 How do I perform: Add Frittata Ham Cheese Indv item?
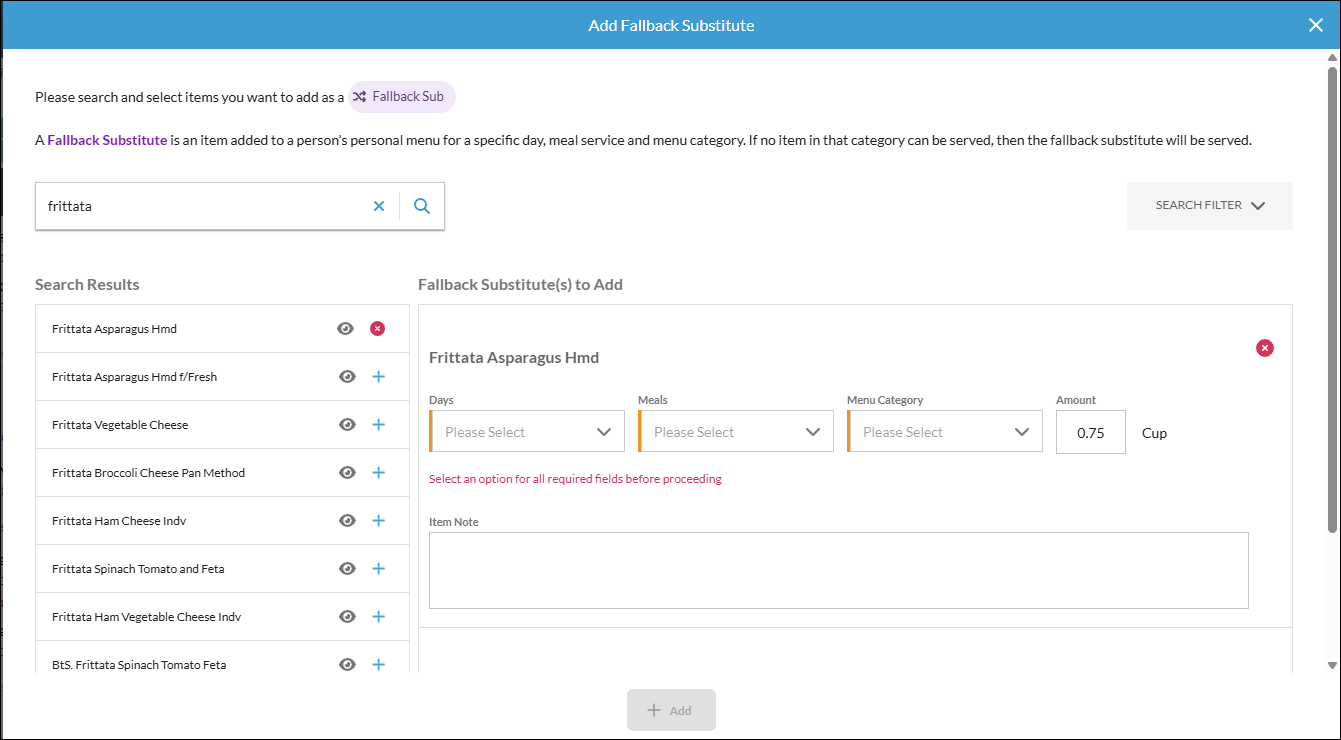379,520
